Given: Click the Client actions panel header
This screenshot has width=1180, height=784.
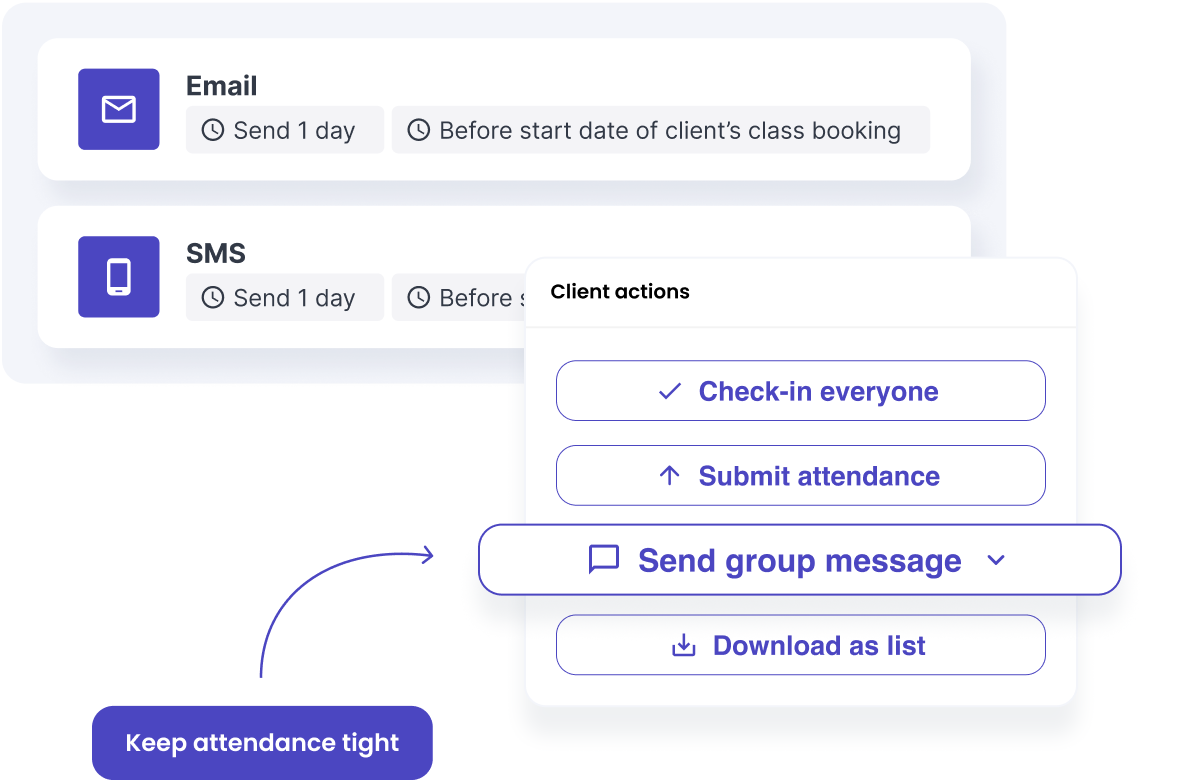Looking at the screenshot, I should tap(620, 292).
